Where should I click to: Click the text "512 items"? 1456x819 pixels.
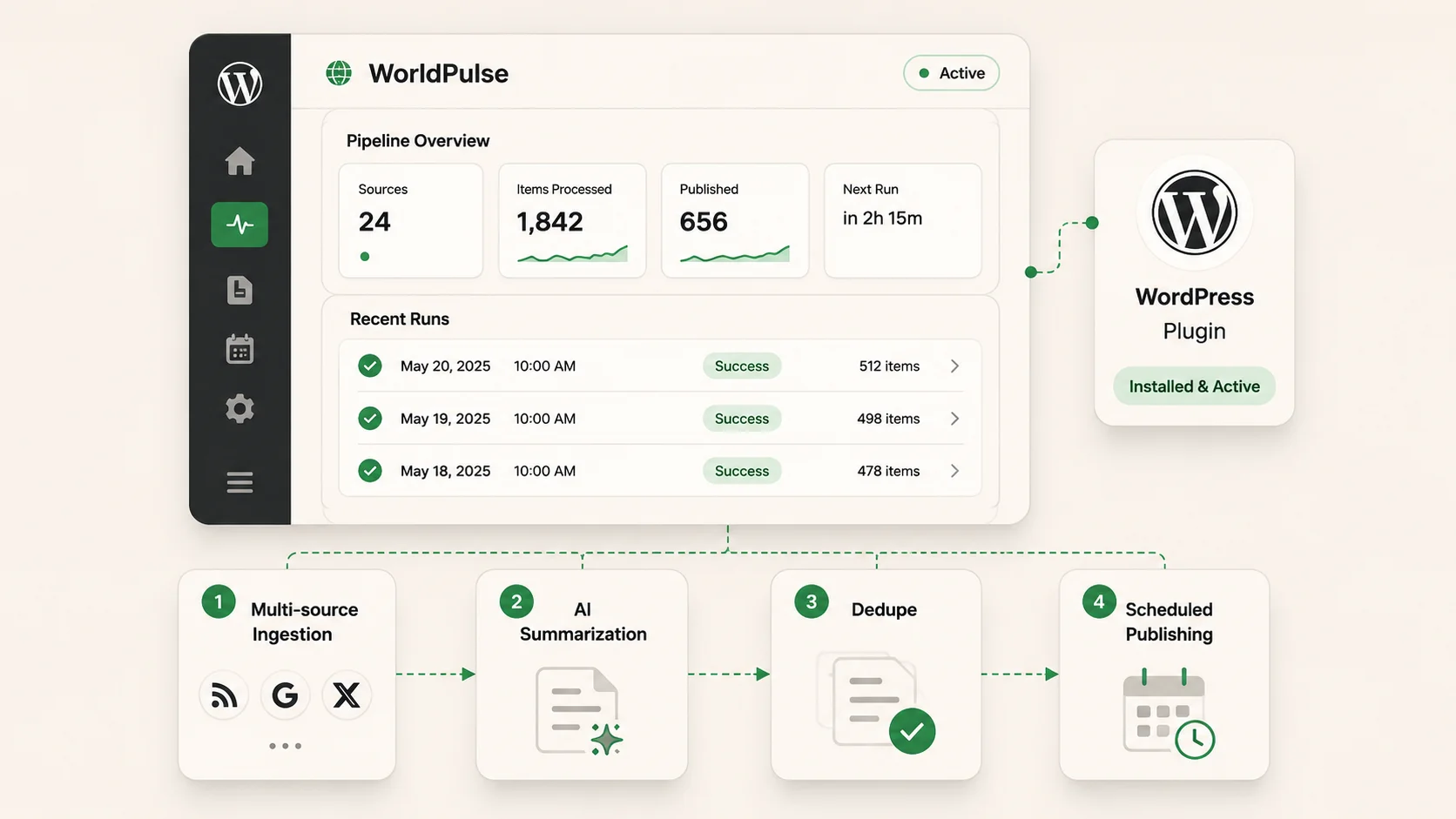(x=889, y=366)
